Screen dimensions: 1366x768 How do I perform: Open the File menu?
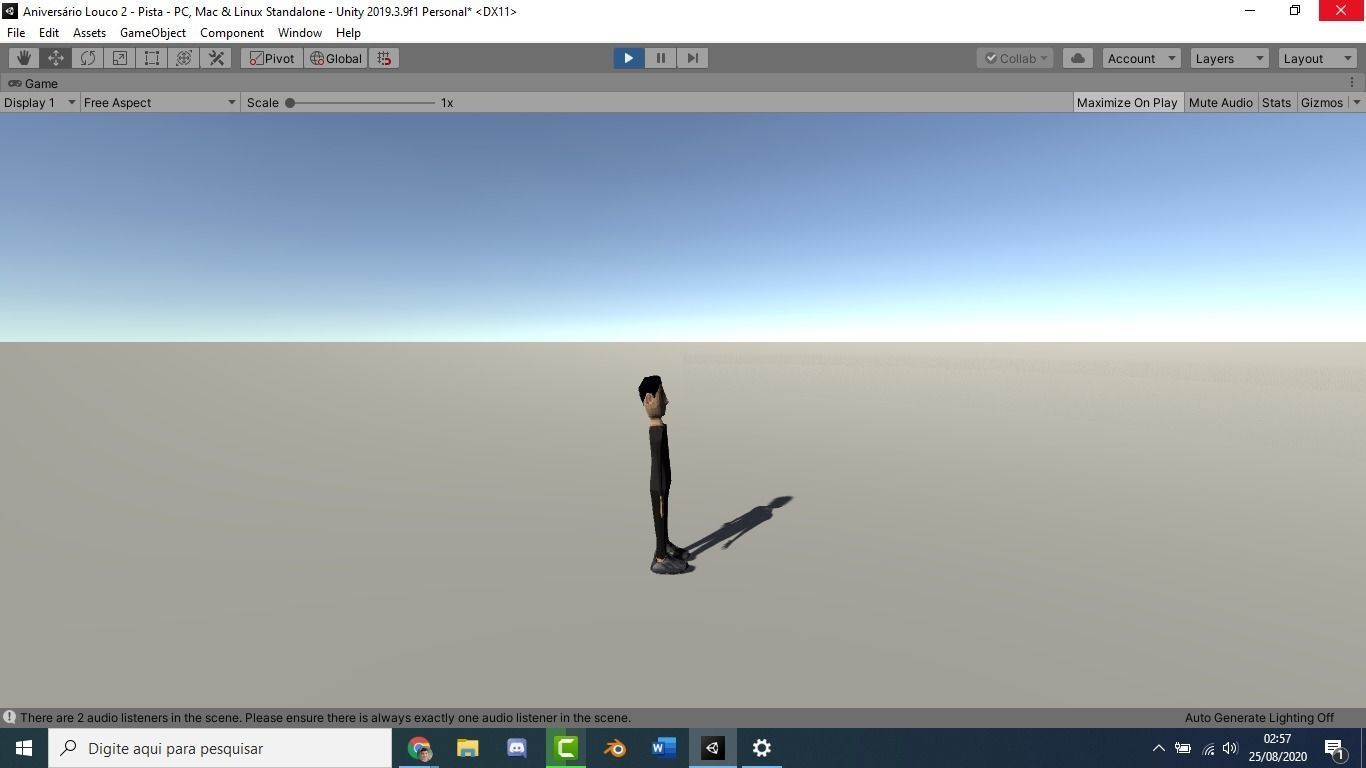tap(16, 32)
